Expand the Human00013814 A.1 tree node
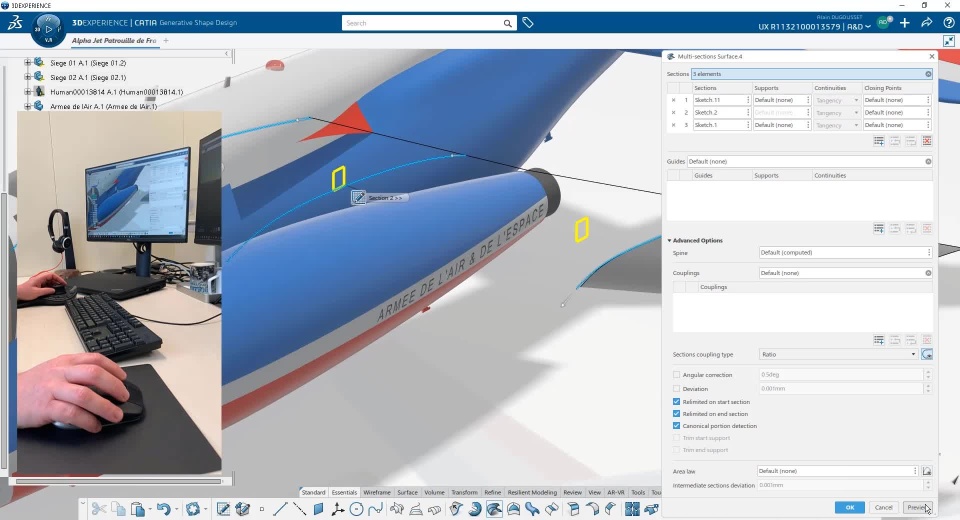This screenshot has width=960, height=520. coord(28,92)
